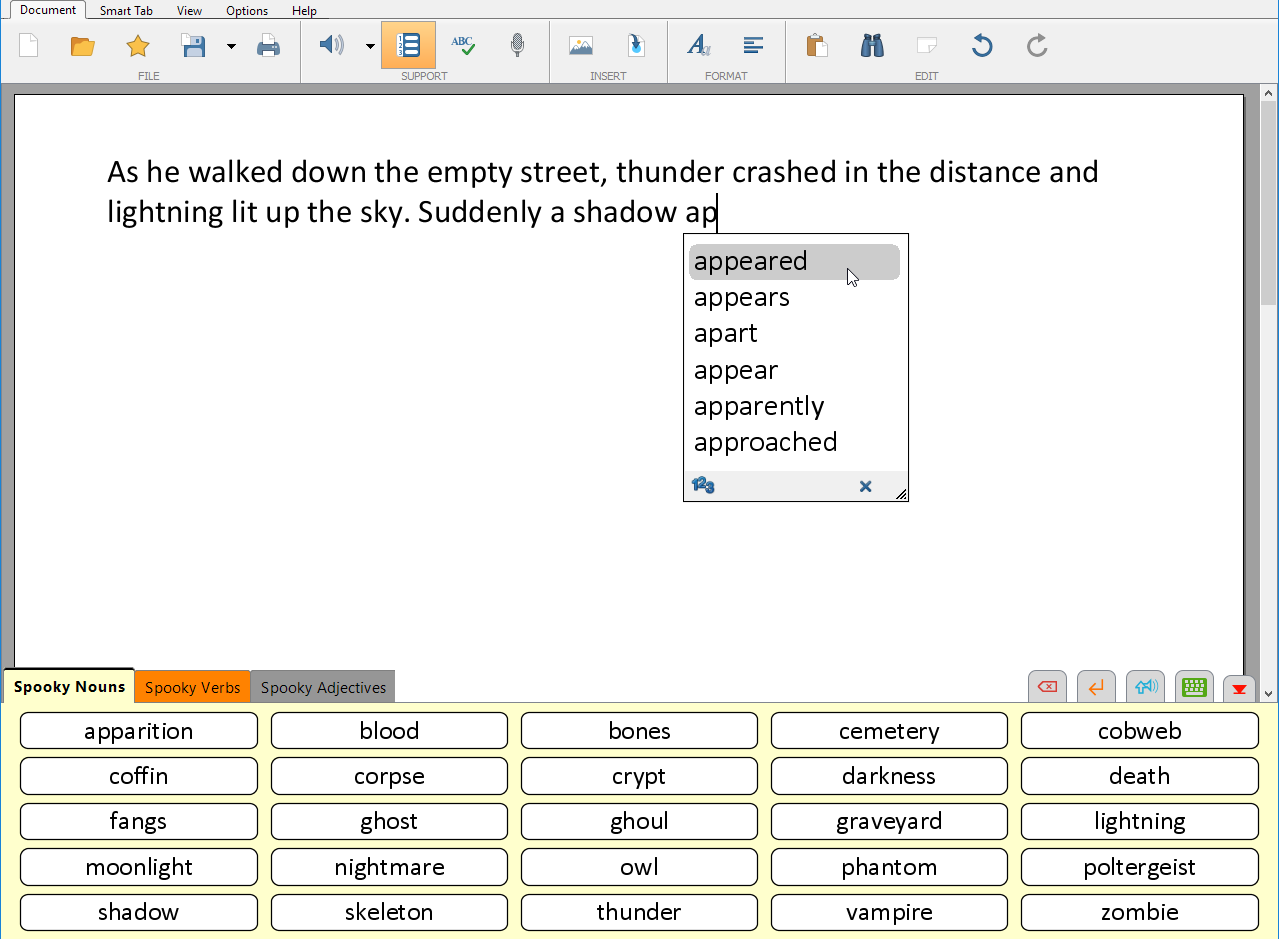Redo the last edit
Screen dimensions: 1279x939
click(1036, 44)
